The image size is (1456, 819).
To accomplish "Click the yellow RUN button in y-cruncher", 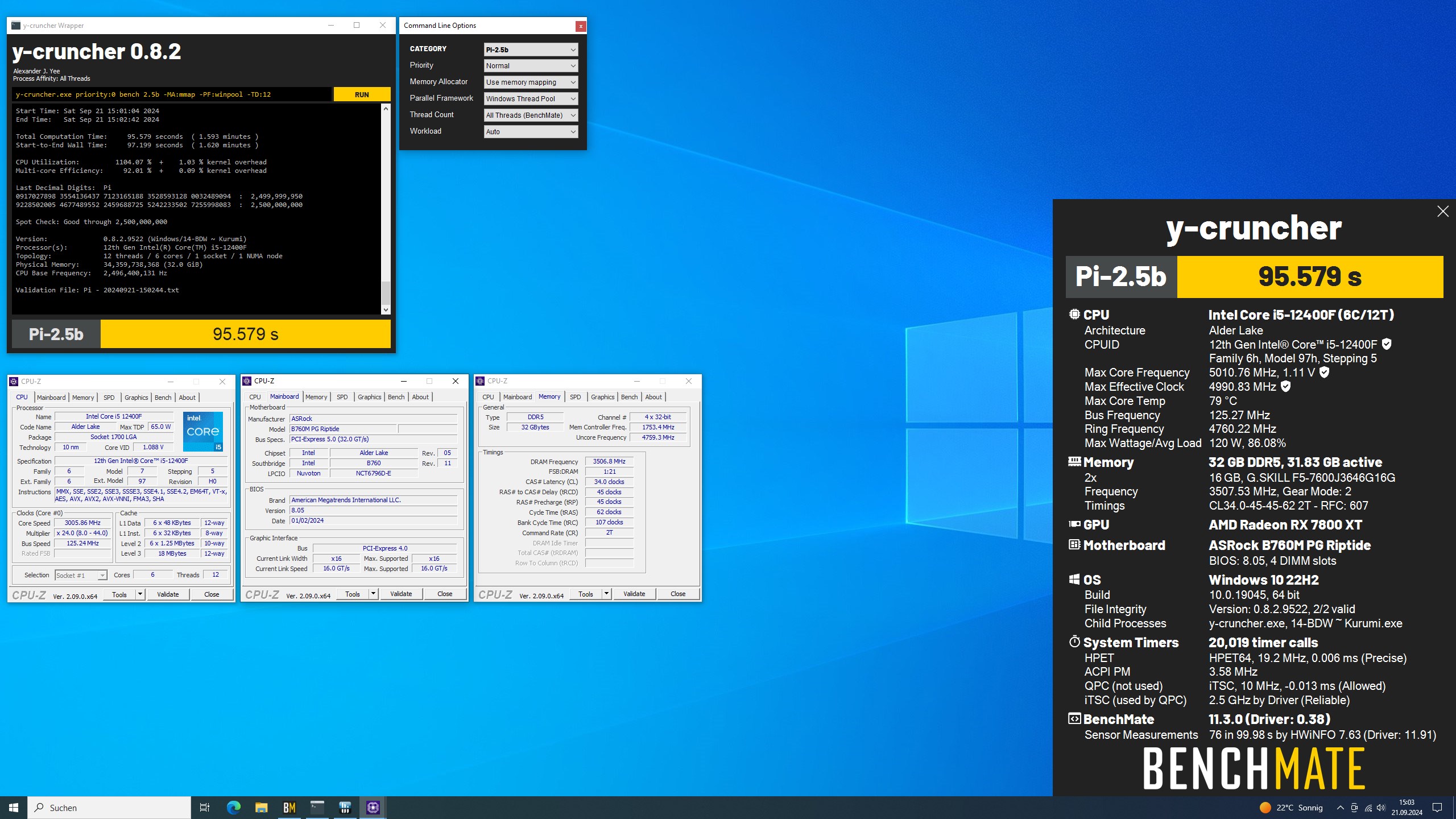I will coord(362,94).
